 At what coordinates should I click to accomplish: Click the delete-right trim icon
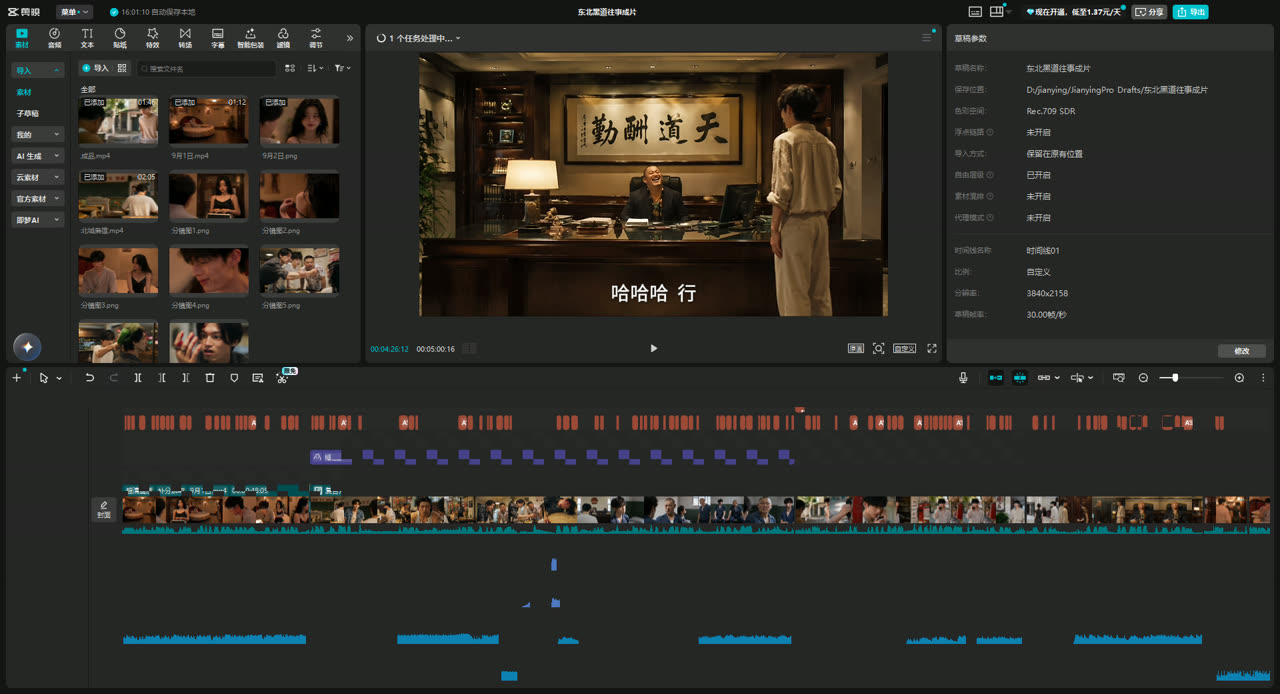point(186,378)
